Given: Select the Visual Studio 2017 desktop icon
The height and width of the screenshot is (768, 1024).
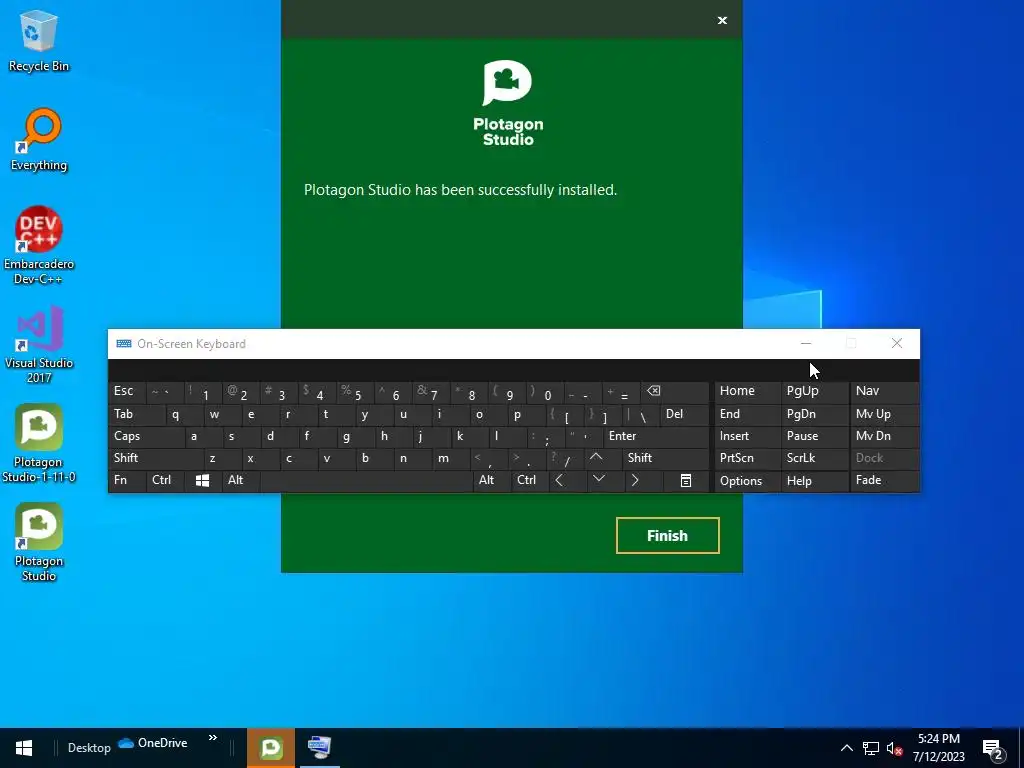Looking at the screenshot, I should (x=39, y=344).
